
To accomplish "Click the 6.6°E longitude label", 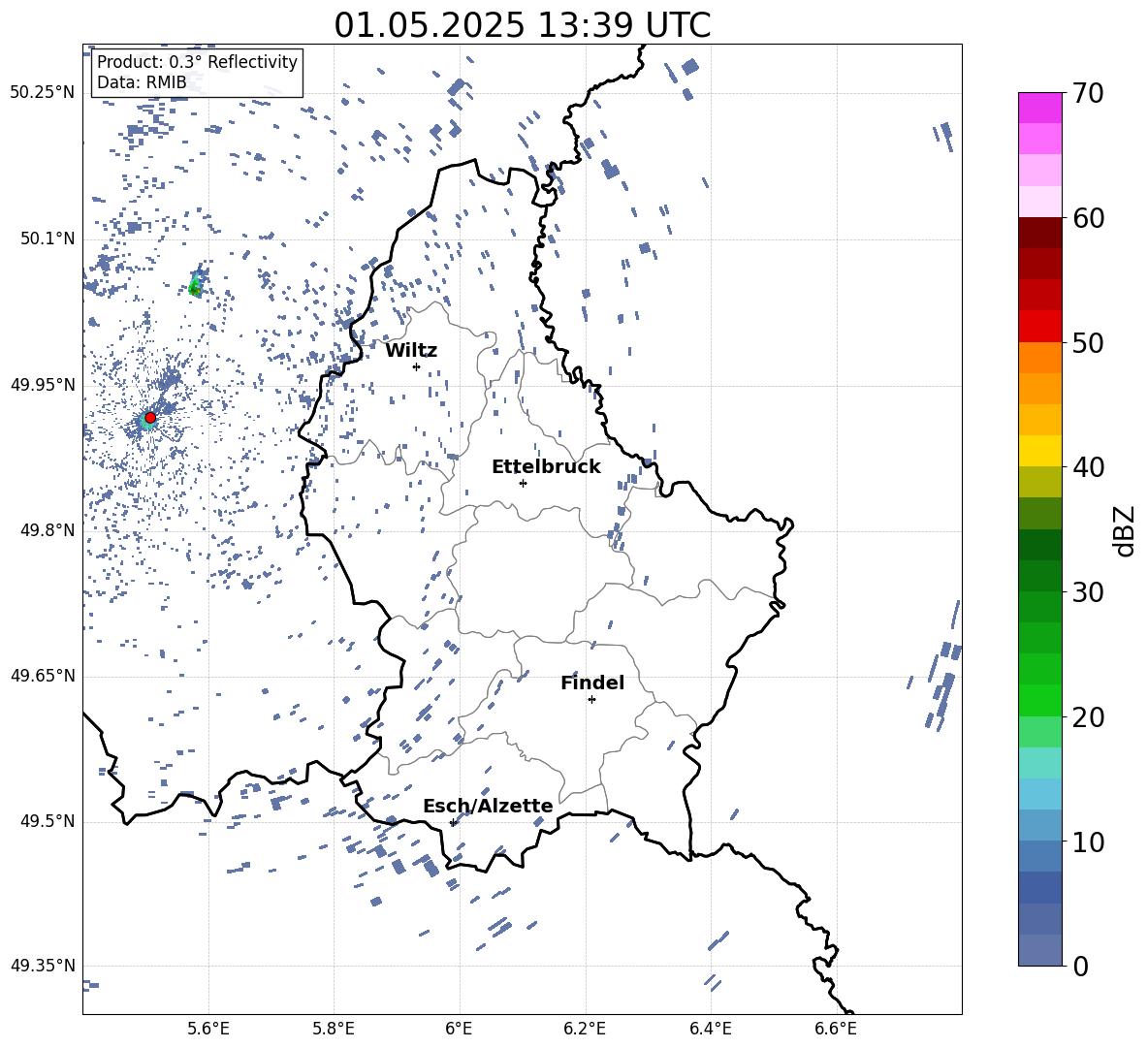I will tap(836, 1029).
